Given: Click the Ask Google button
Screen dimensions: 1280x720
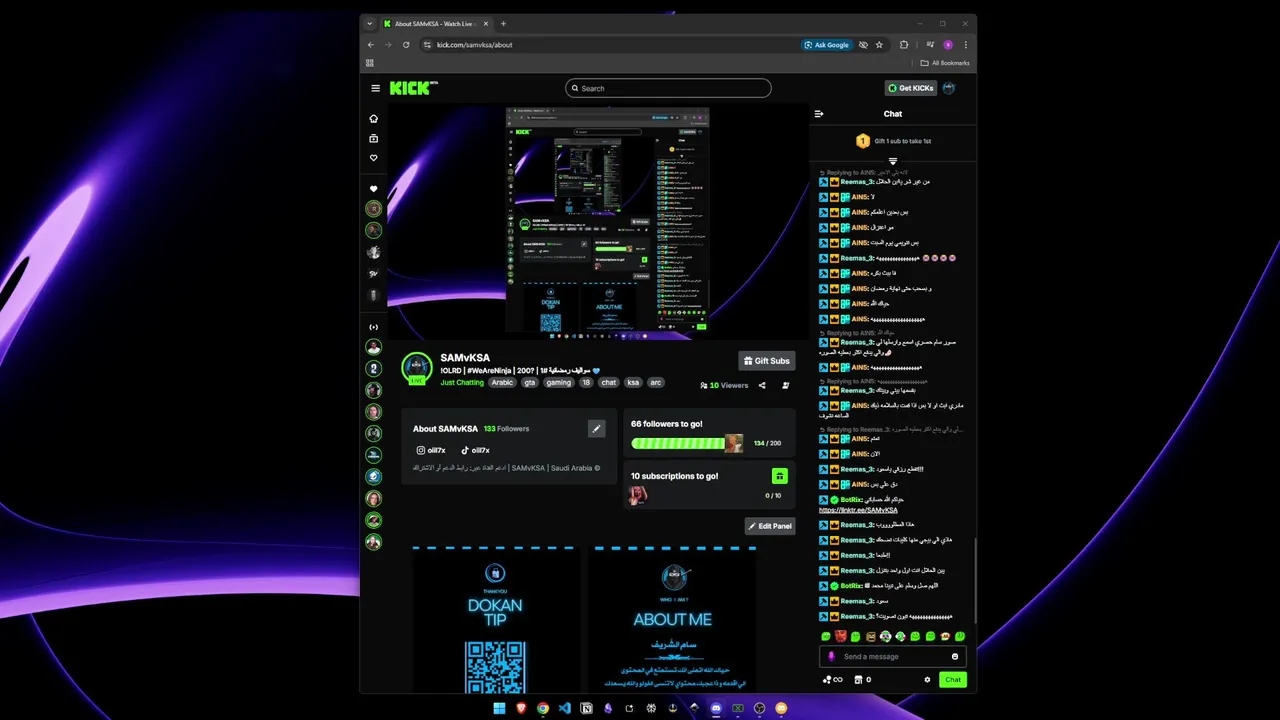Looking at the screenshot, I should pyautogui.click(x=826, y=45).
